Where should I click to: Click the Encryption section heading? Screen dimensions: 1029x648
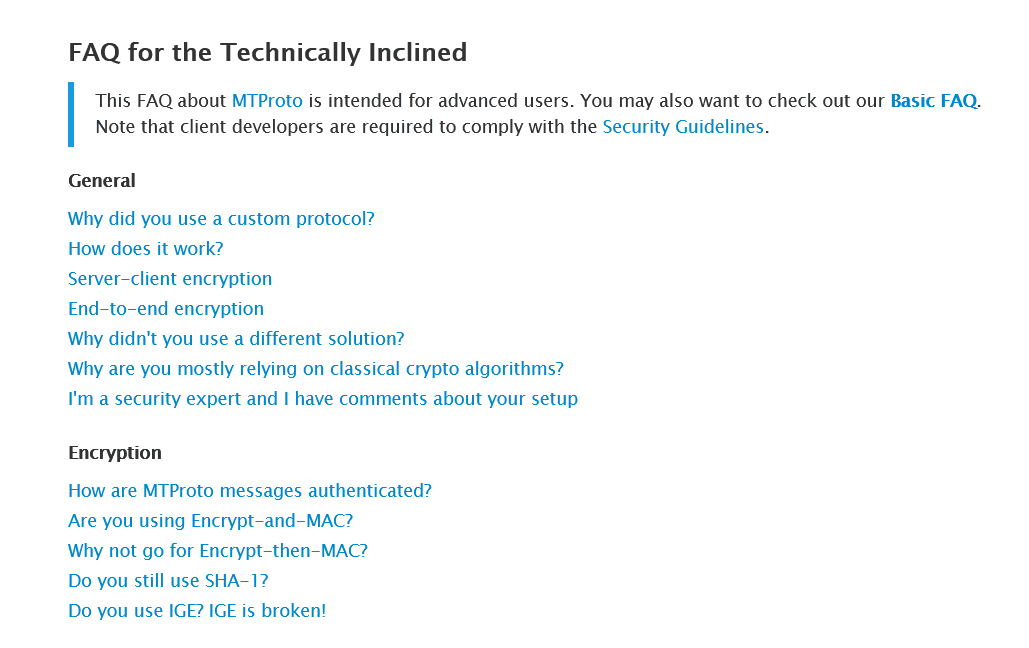click(114, 453)
